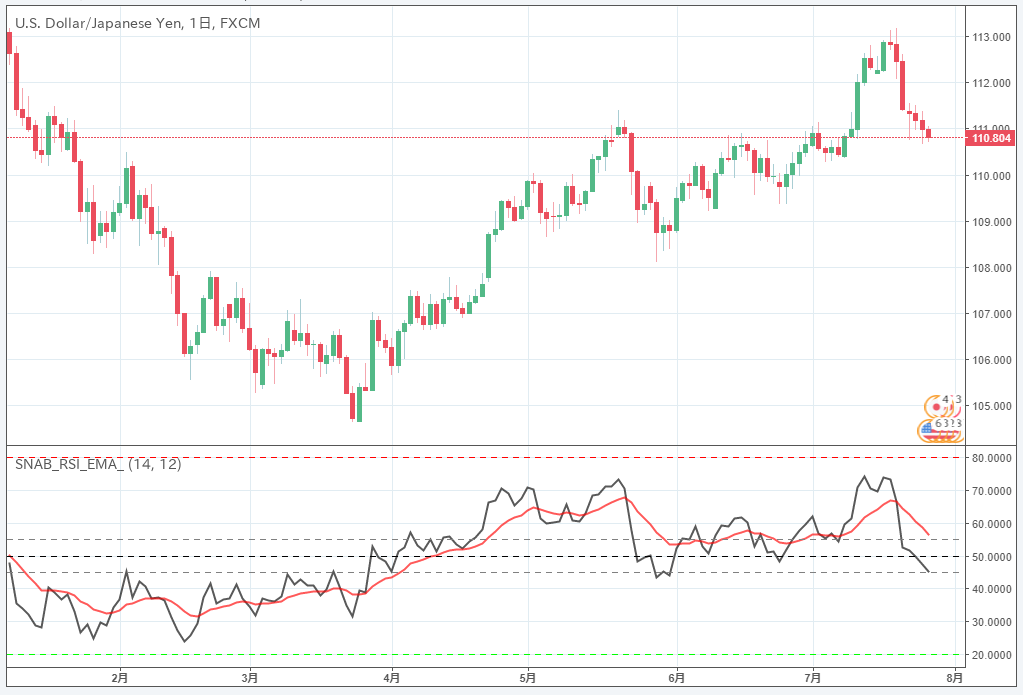Image resolution: width=1023 pixels, height=695 pixels.
Task: Click the 2月 date axis label
Action: 120,678
